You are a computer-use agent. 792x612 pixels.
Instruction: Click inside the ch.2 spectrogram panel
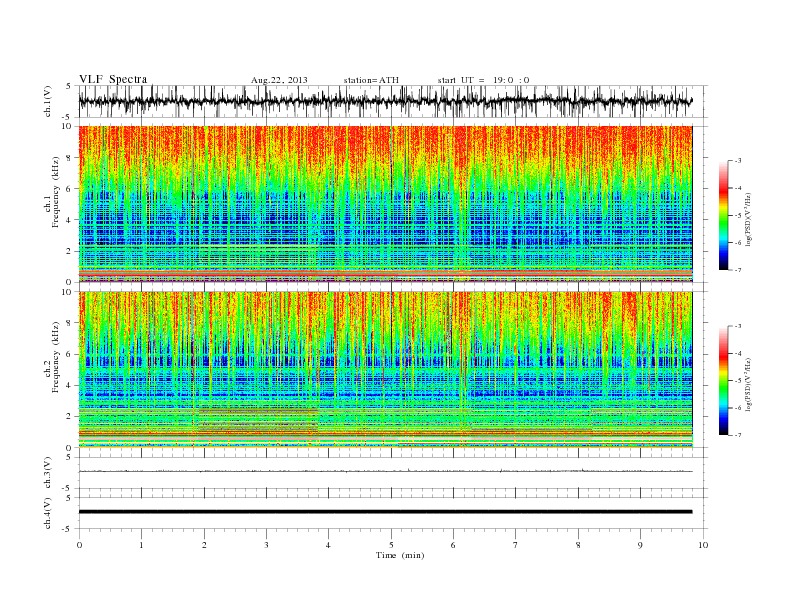[x=385, y=369]
